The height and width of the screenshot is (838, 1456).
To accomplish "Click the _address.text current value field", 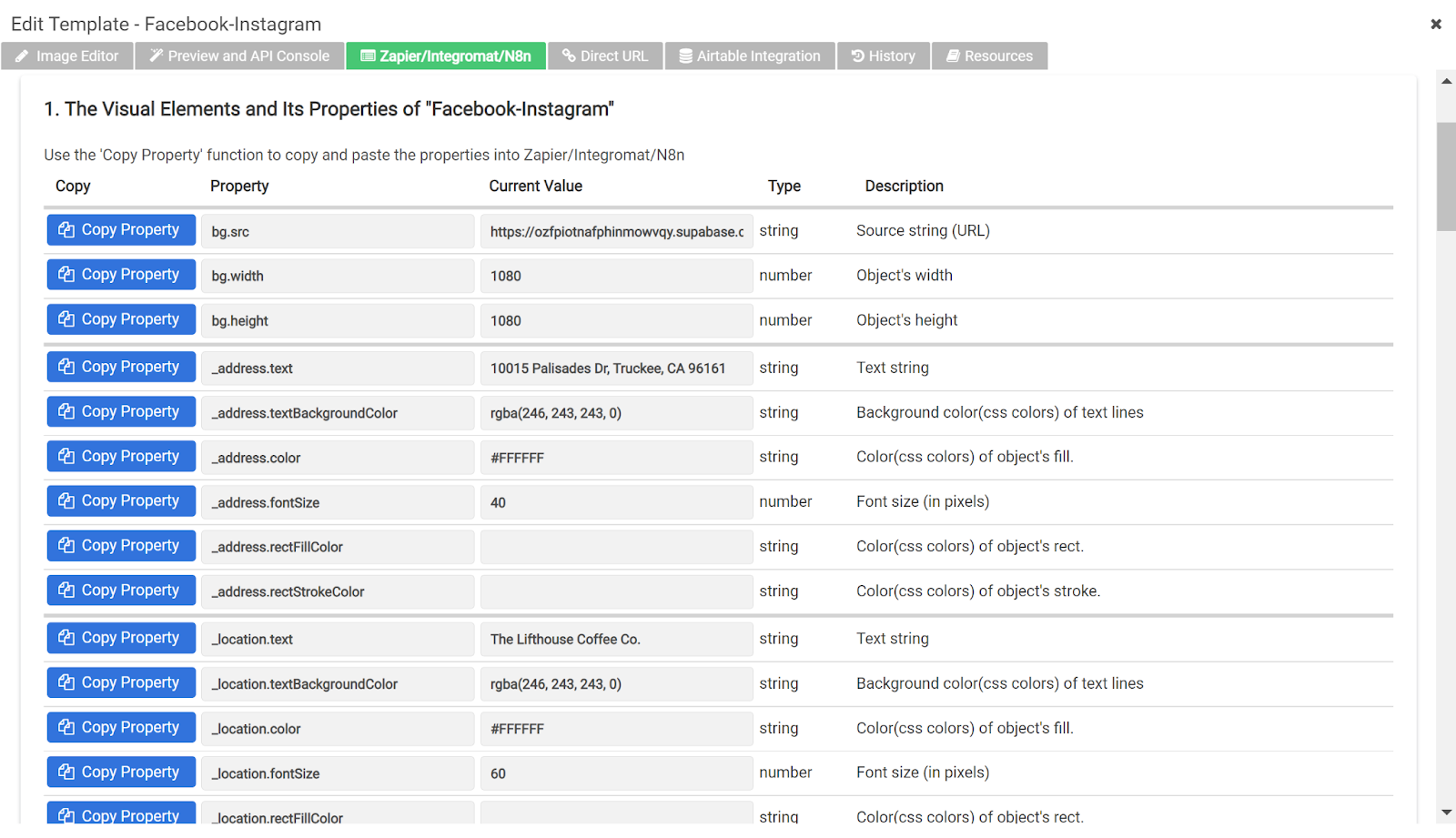I will pyautogui.click(x=616, y=369).
